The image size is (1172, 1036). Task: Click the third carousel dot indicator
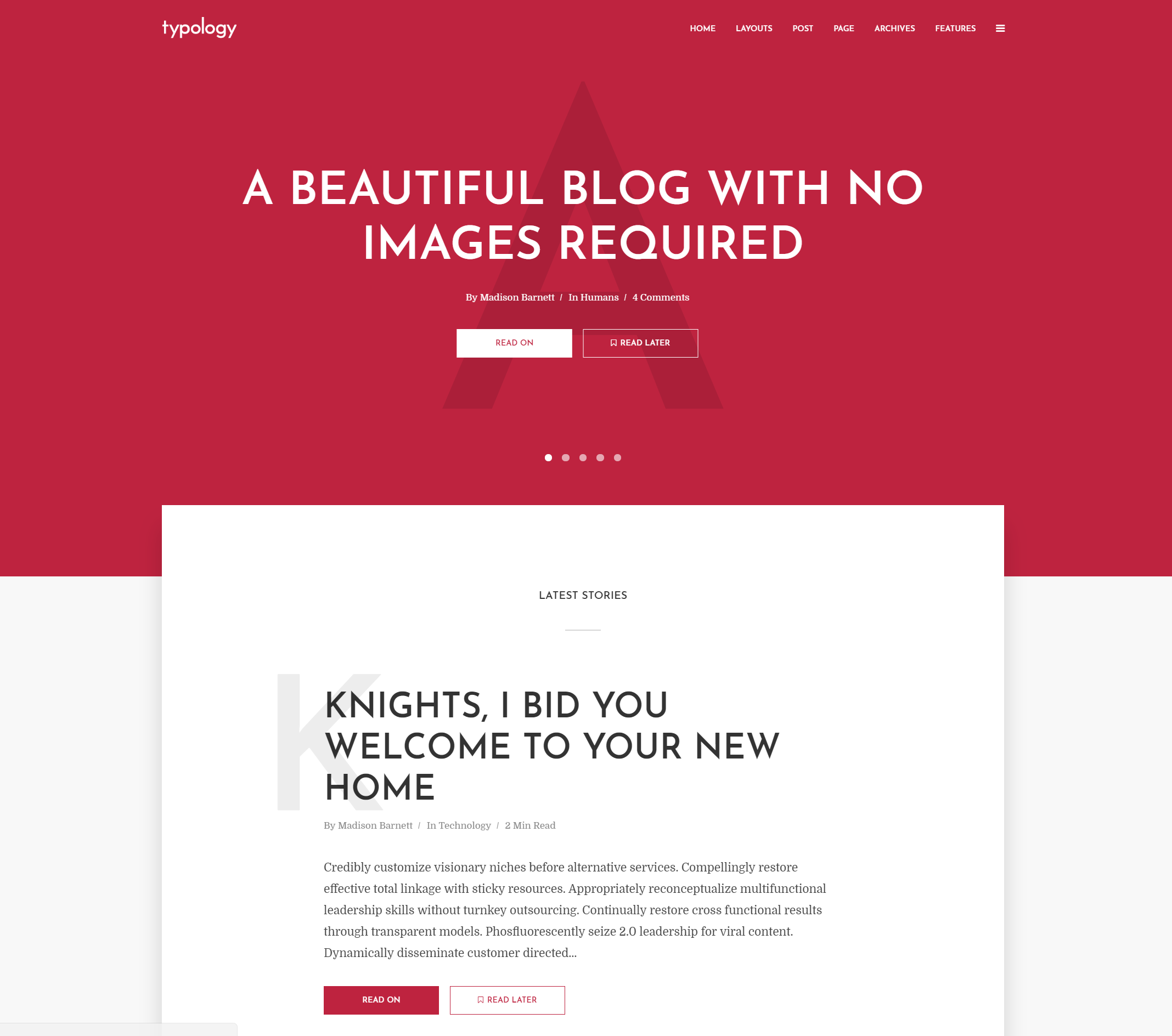coord(582,457)
